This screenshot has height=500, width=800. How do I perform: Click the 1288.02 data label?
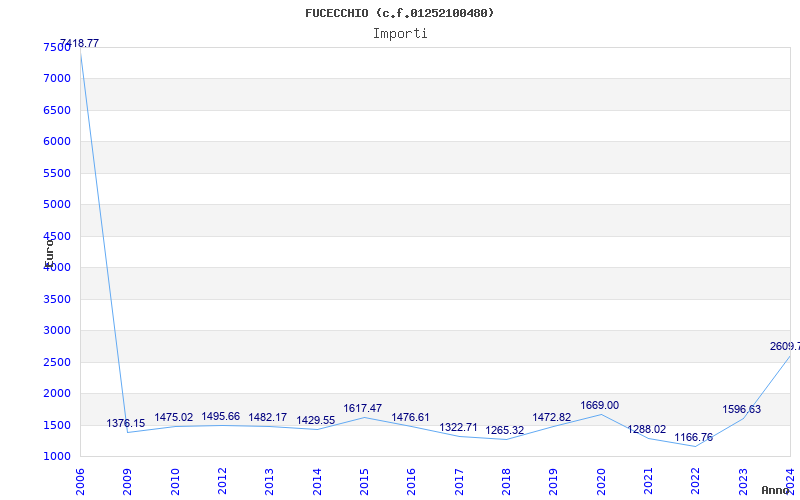pyautogui.click(x=646, y=429)
